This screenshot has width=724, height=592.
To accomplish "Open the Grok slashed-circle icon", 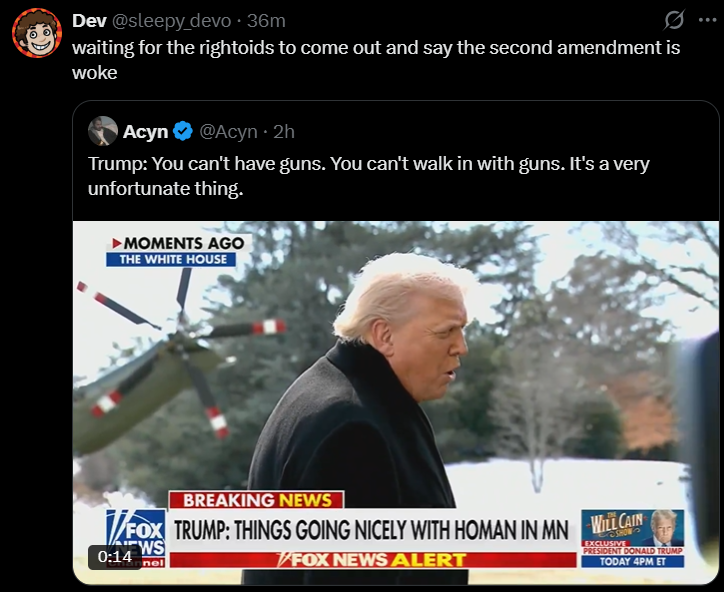I will coord(674,20).
